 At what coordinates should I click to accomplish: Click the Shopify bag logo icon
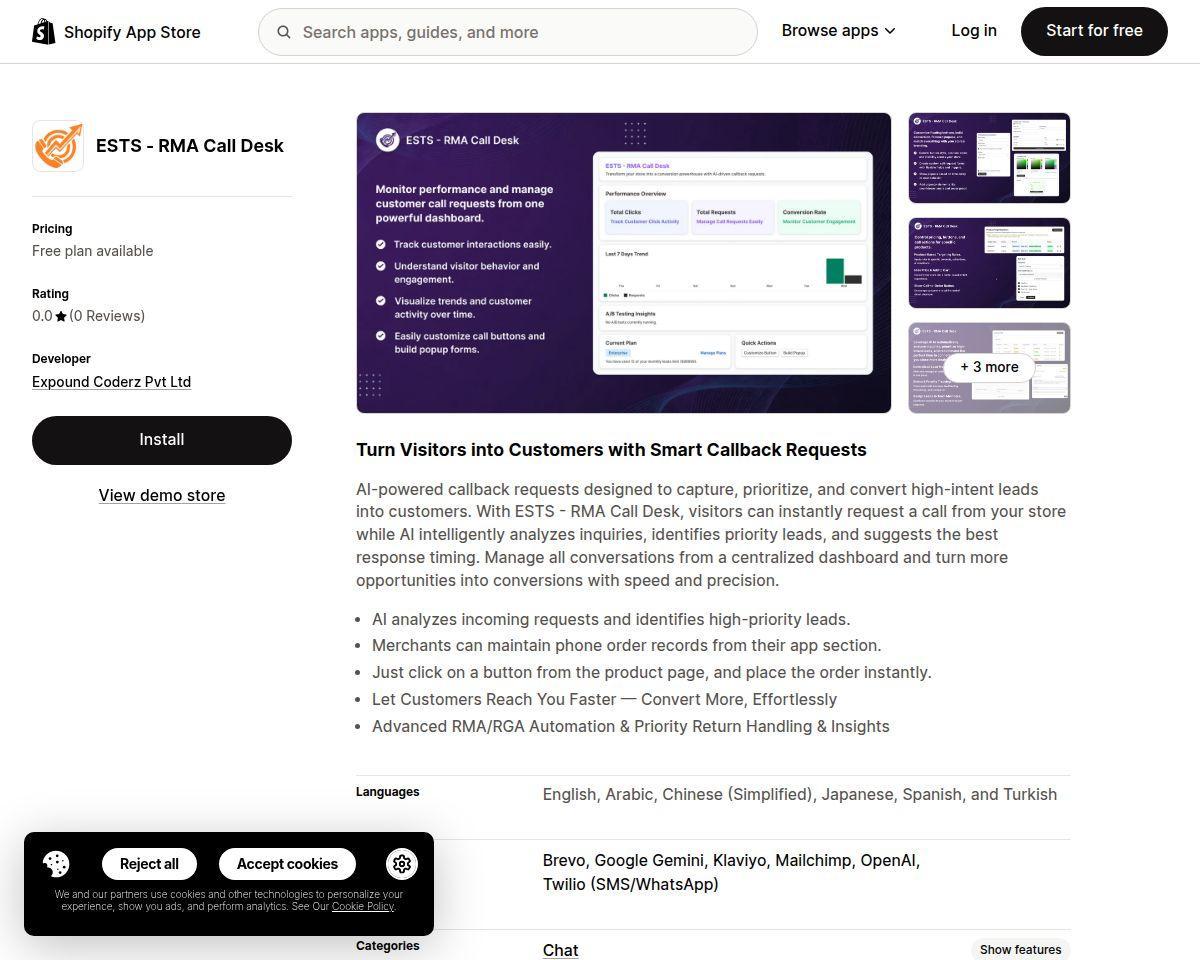(x=43, y=32)
